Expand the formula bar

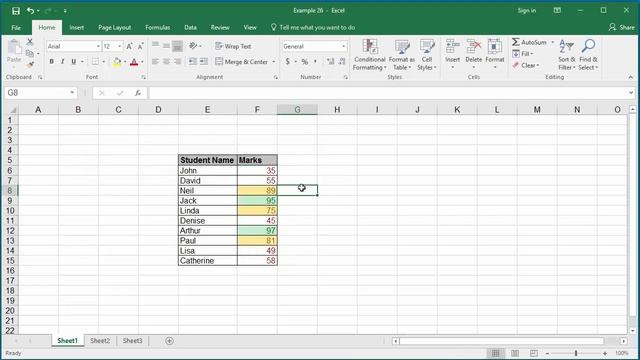pyautogui.click(x=631, y=93)
